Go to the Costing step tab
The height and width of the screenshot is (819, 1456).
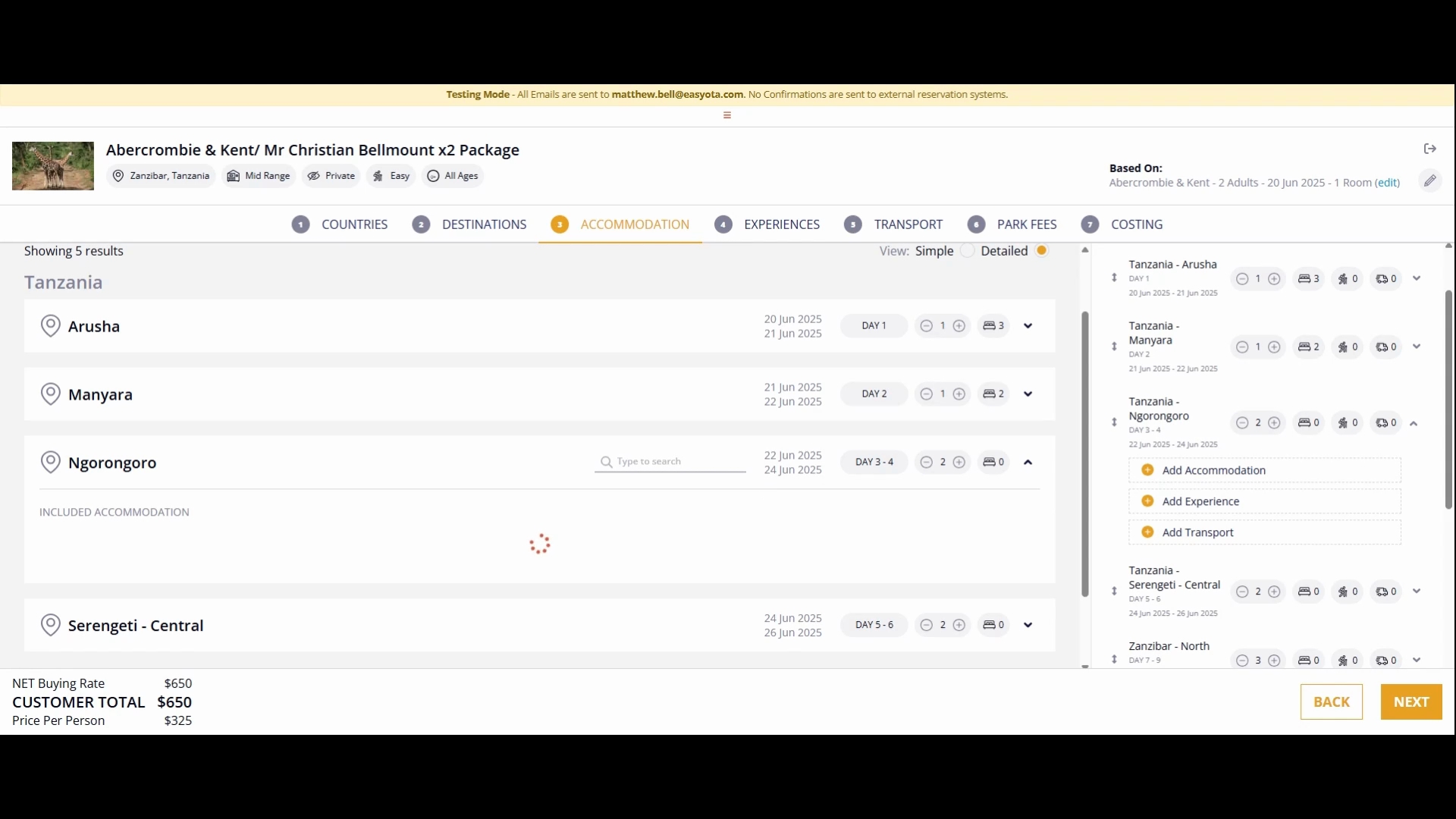[1122, 224]
